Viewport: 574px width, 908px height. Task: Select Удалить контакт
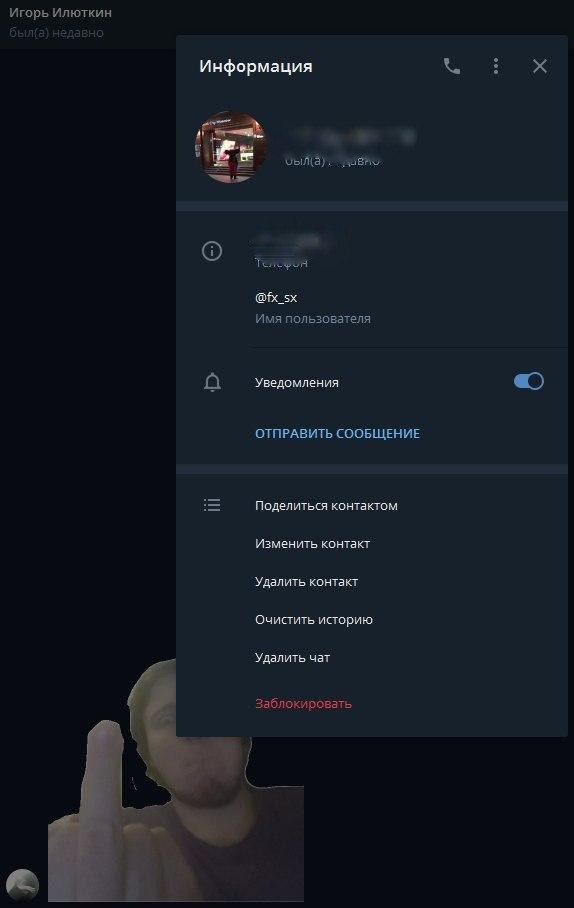pyautogui.click(x=306, y=582)
